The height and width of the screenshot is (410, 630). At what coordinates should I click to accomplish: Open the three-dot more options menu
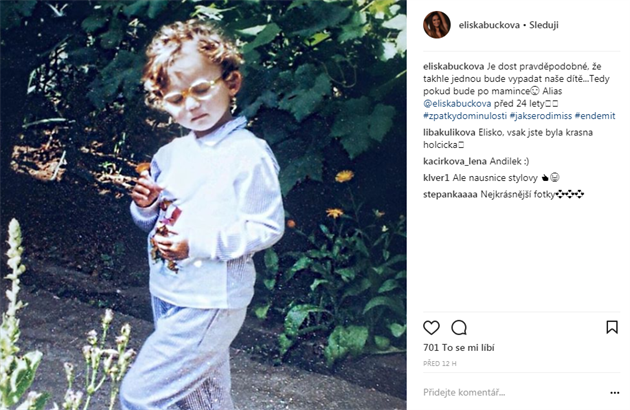click(x=614, y=393)
